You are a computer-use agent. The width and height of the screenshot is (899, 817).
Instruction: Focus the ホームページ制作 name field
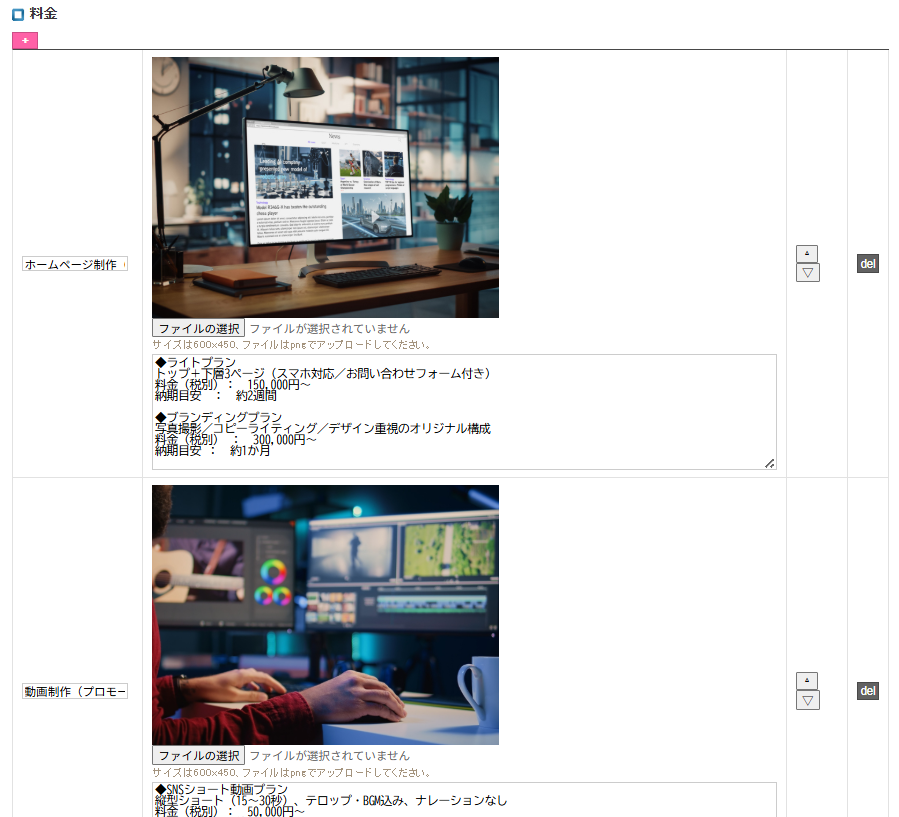pos(75,264)
